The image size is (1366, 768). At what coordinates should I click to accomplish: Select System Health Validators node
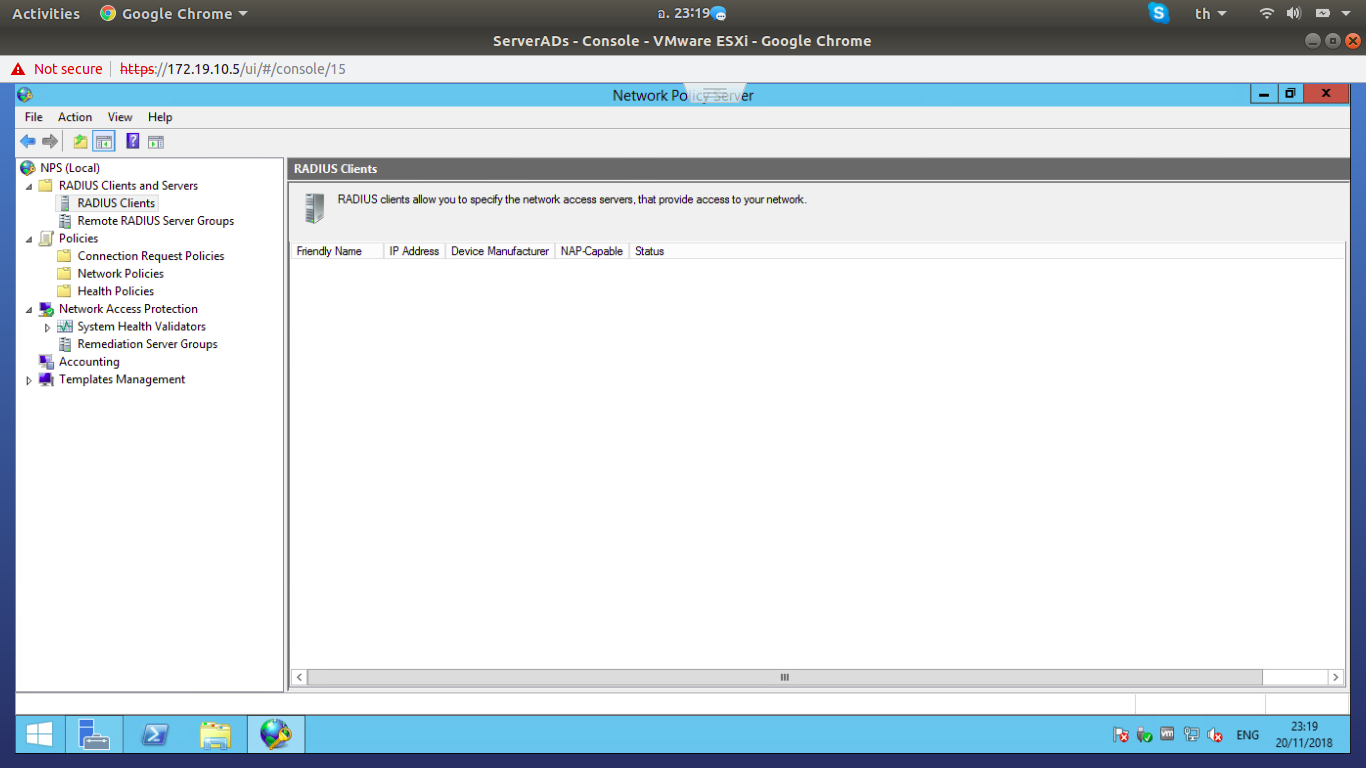pyautogui.click(x=142, y=327)
